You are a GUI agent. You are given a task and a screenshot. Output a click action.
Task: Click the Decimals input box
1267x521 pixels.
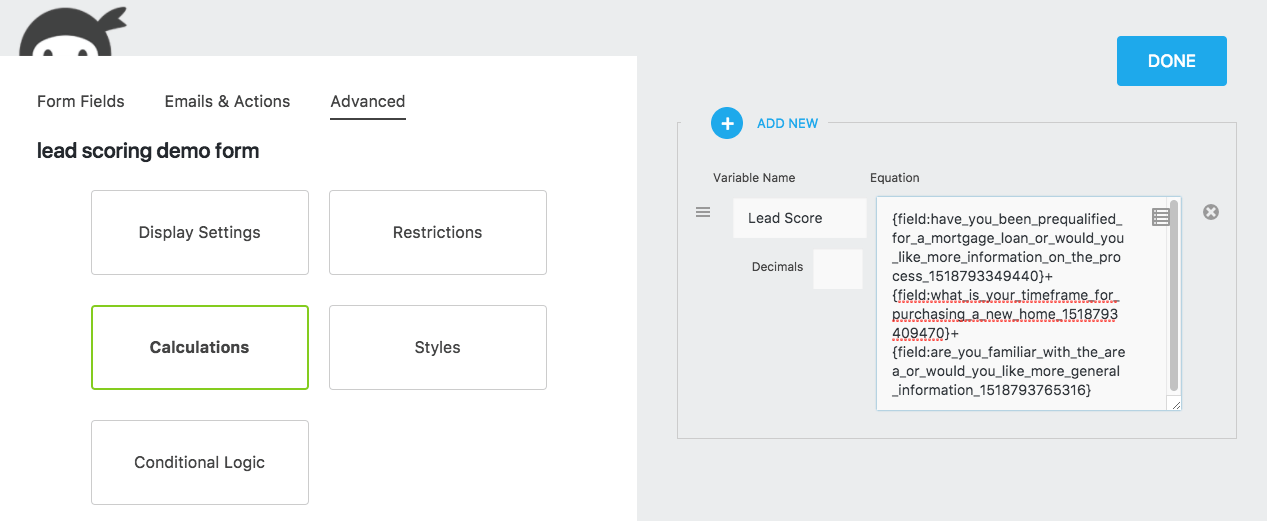point(837,269)
